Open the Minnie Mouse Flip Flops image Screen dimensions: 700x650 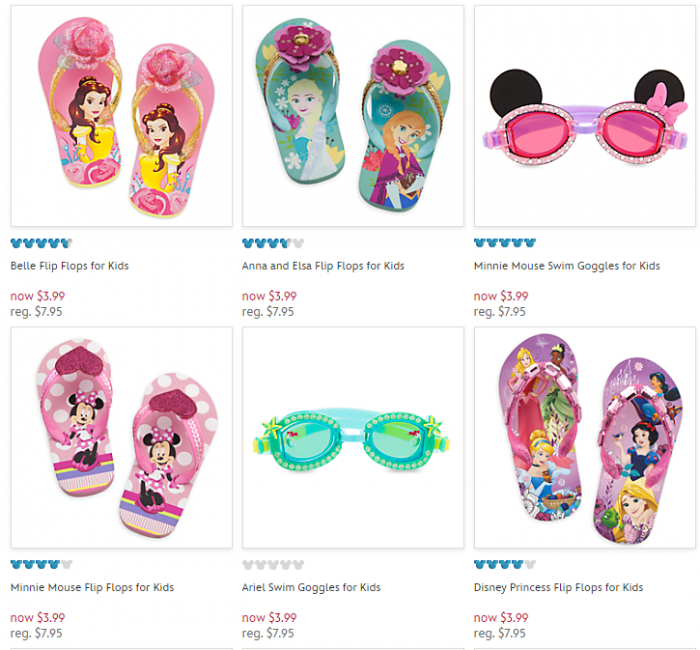pyautogui.click(x=121, y=437)
